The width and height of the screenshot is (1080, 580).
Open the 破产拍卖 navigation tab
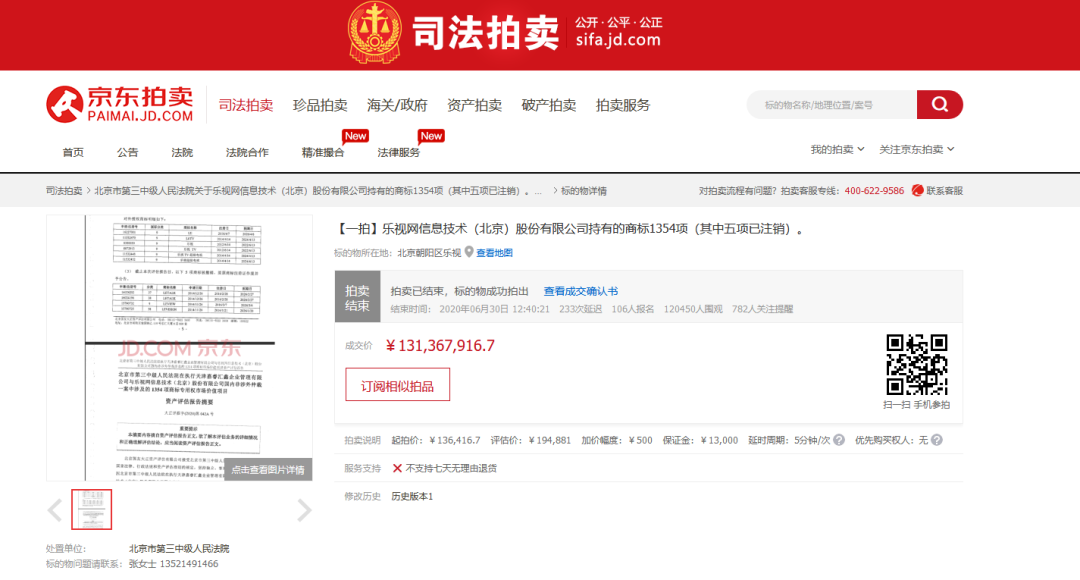[549, 105]
